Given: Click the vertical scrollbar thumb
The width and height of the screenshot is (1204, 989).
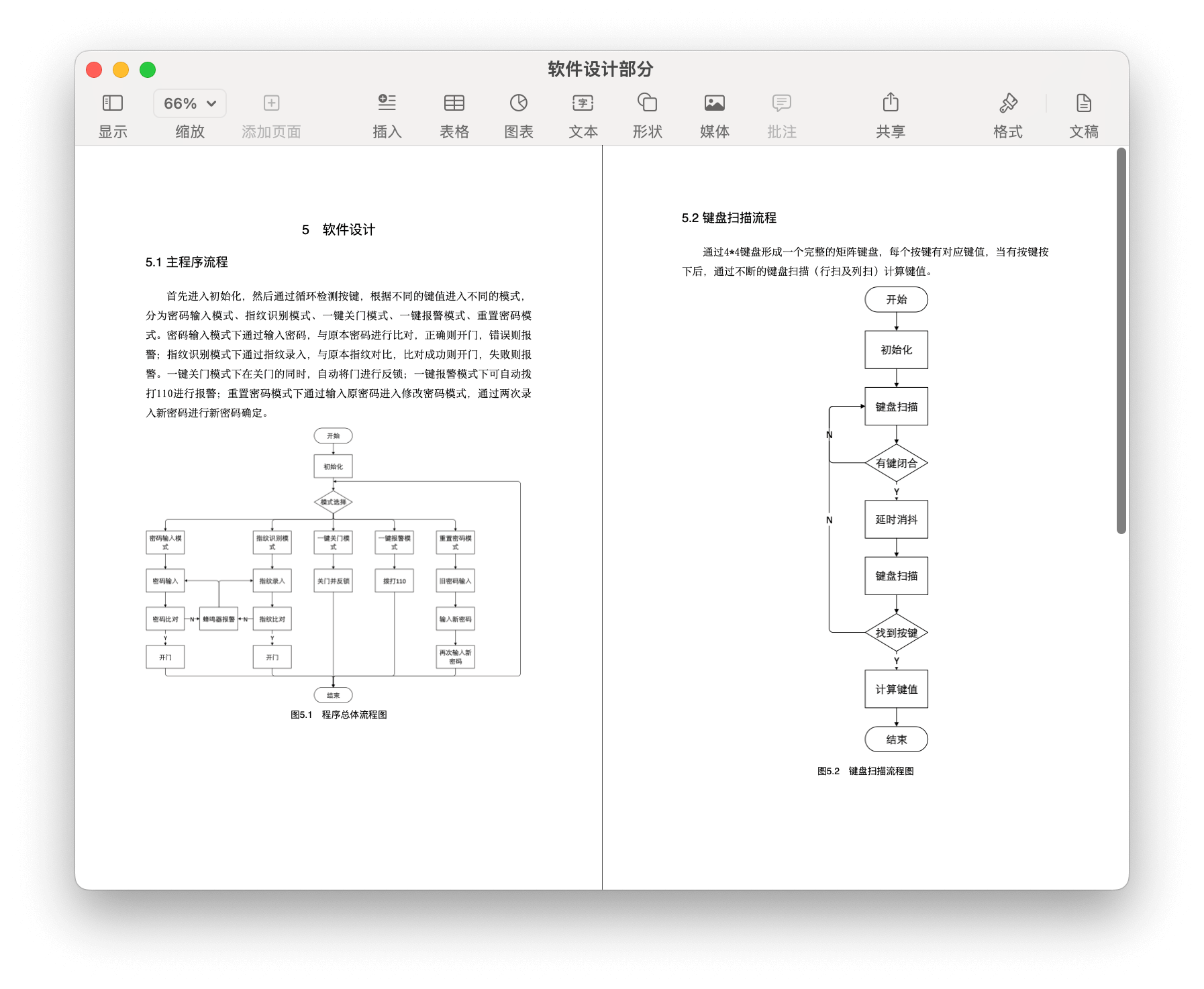Looking at the screenshot, I should [x=1121, y=341].
